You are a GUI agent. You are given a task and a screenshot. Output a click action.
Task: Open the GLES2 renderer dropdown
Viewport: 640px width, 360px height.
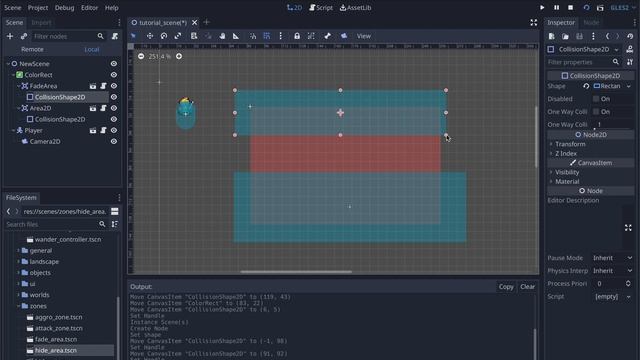pos(622,8)
